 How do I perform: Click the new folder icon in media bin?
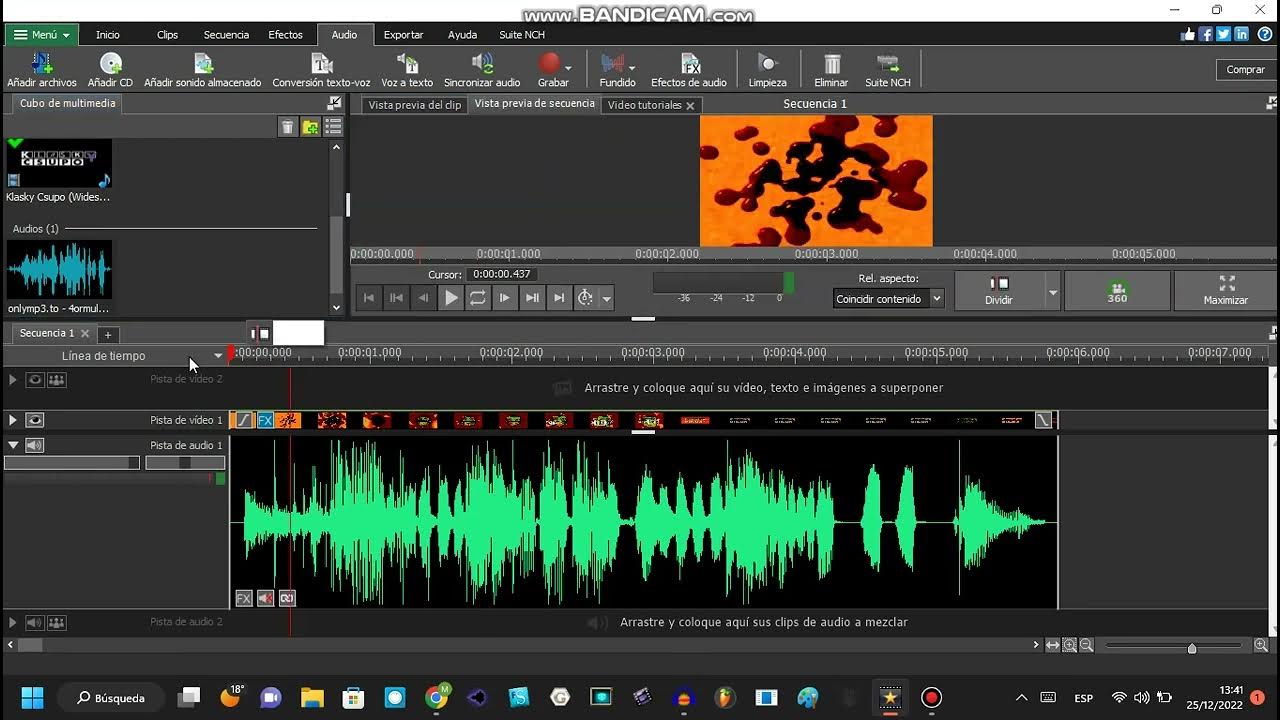click(311, 127)
